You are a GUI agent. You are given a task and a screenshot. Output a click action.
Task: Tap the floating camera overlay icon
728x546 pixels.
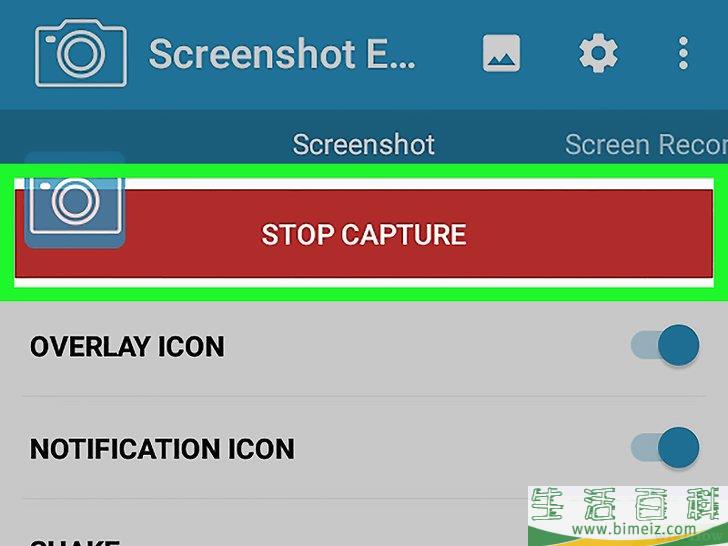click(74, 200)
